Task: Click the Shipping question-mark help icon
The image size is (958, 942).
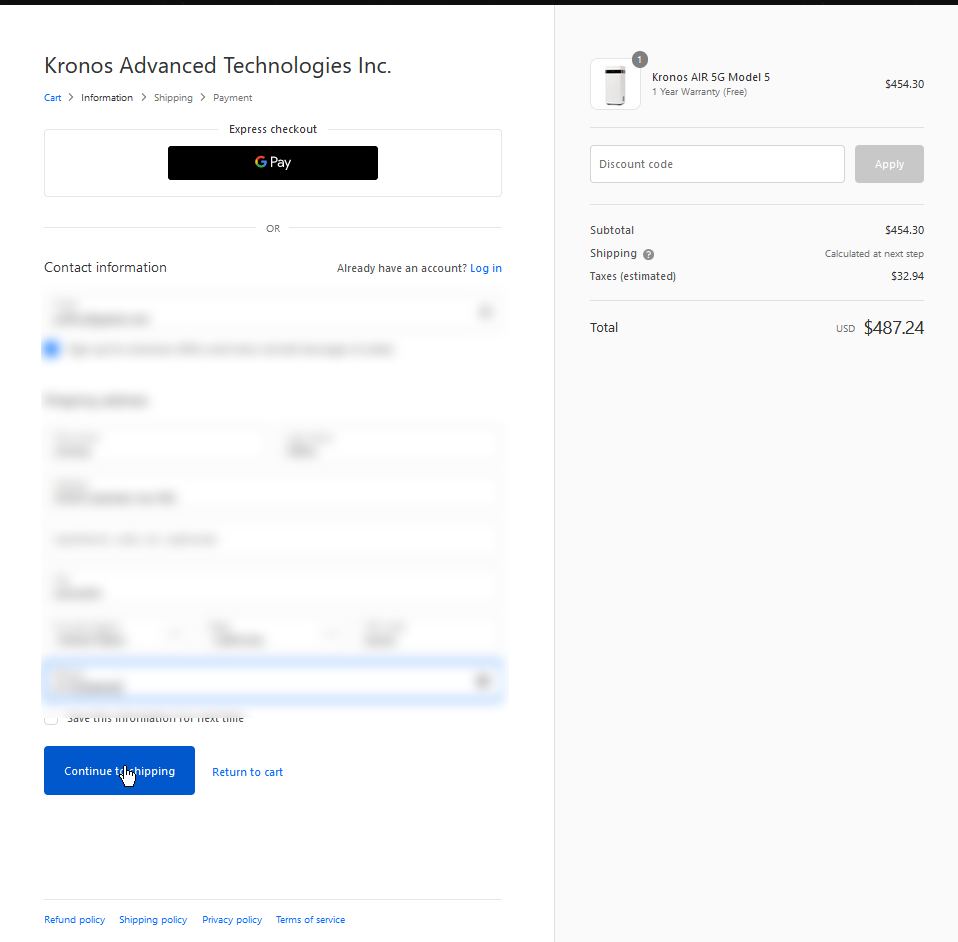Action: coord(648,254)
